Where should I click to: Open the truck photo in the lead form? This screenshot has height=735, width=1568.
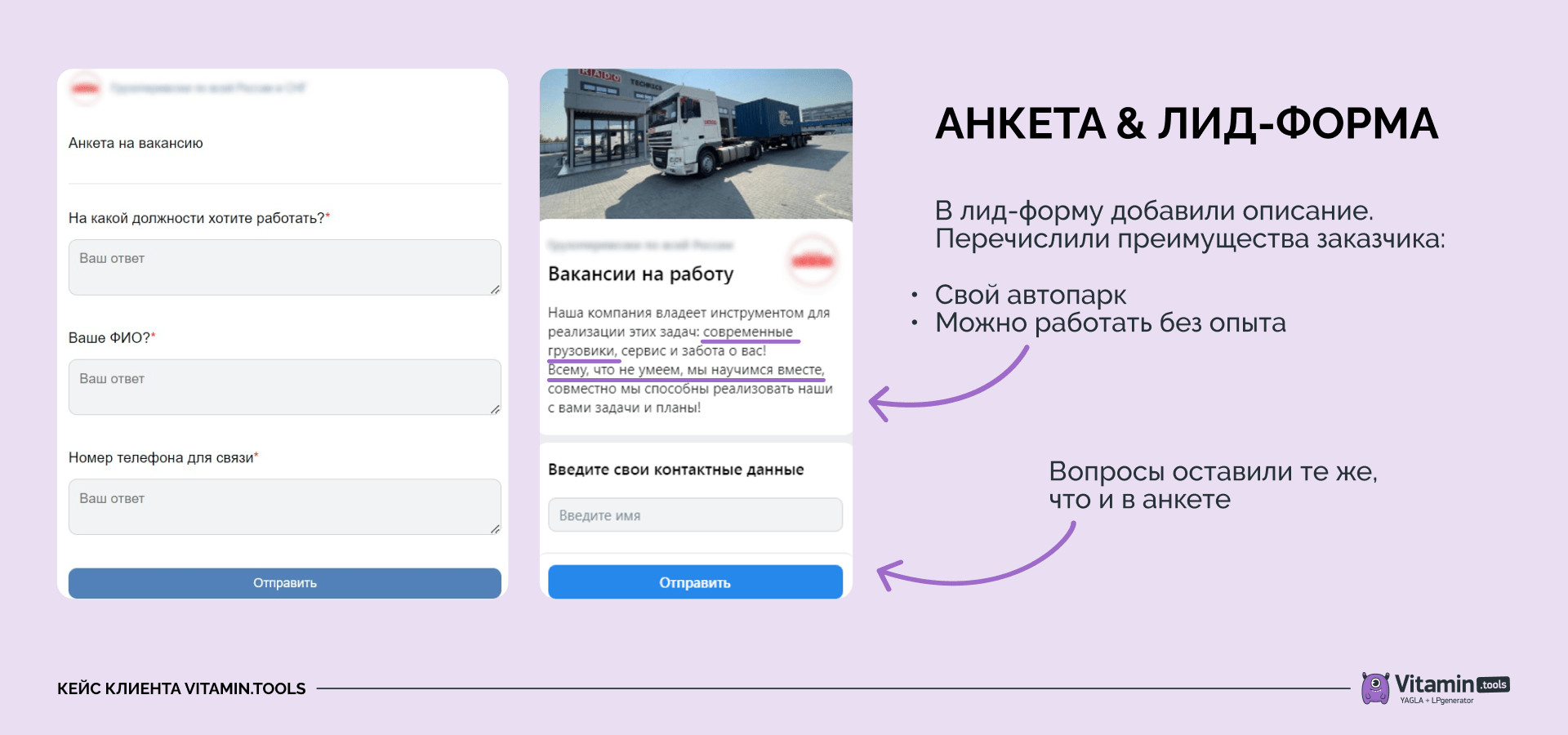click(696, 144)
